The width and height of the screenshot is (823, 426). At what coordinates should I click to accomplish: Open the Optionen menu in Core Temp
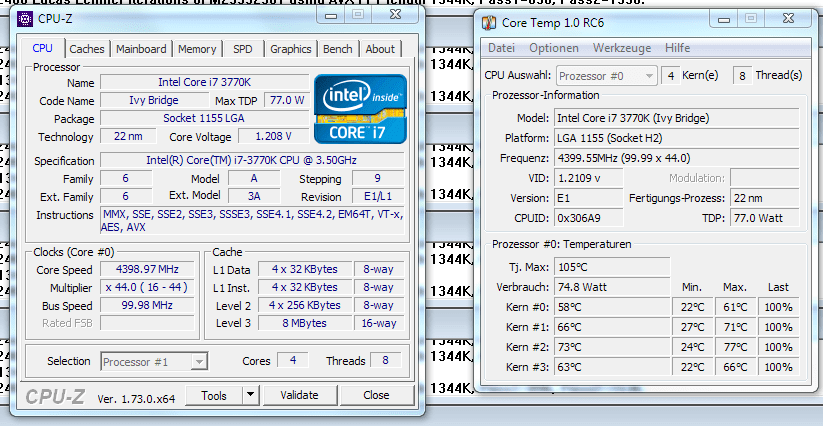pos(554,48)
